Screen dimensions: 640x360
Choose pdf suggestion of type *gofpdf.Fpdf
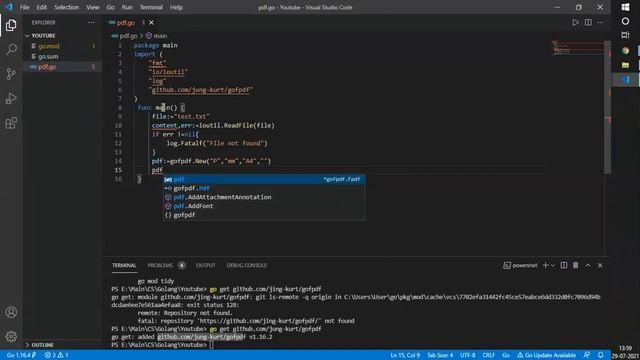264,179
